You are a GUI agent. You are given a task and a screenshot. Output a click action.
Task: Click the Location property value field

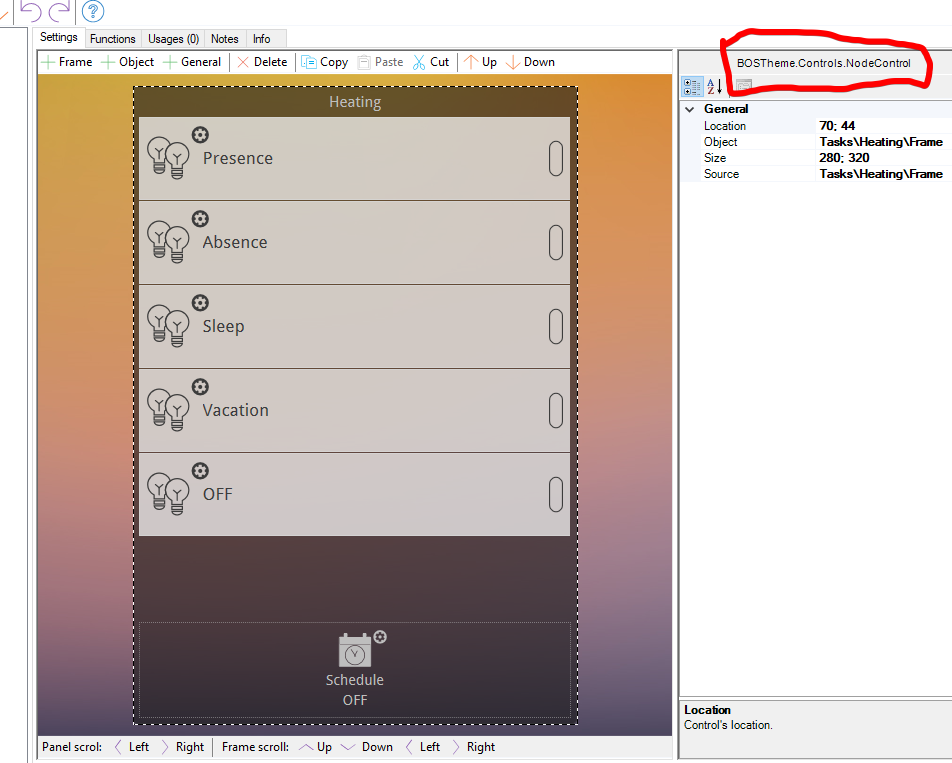[x=880, y=126]
